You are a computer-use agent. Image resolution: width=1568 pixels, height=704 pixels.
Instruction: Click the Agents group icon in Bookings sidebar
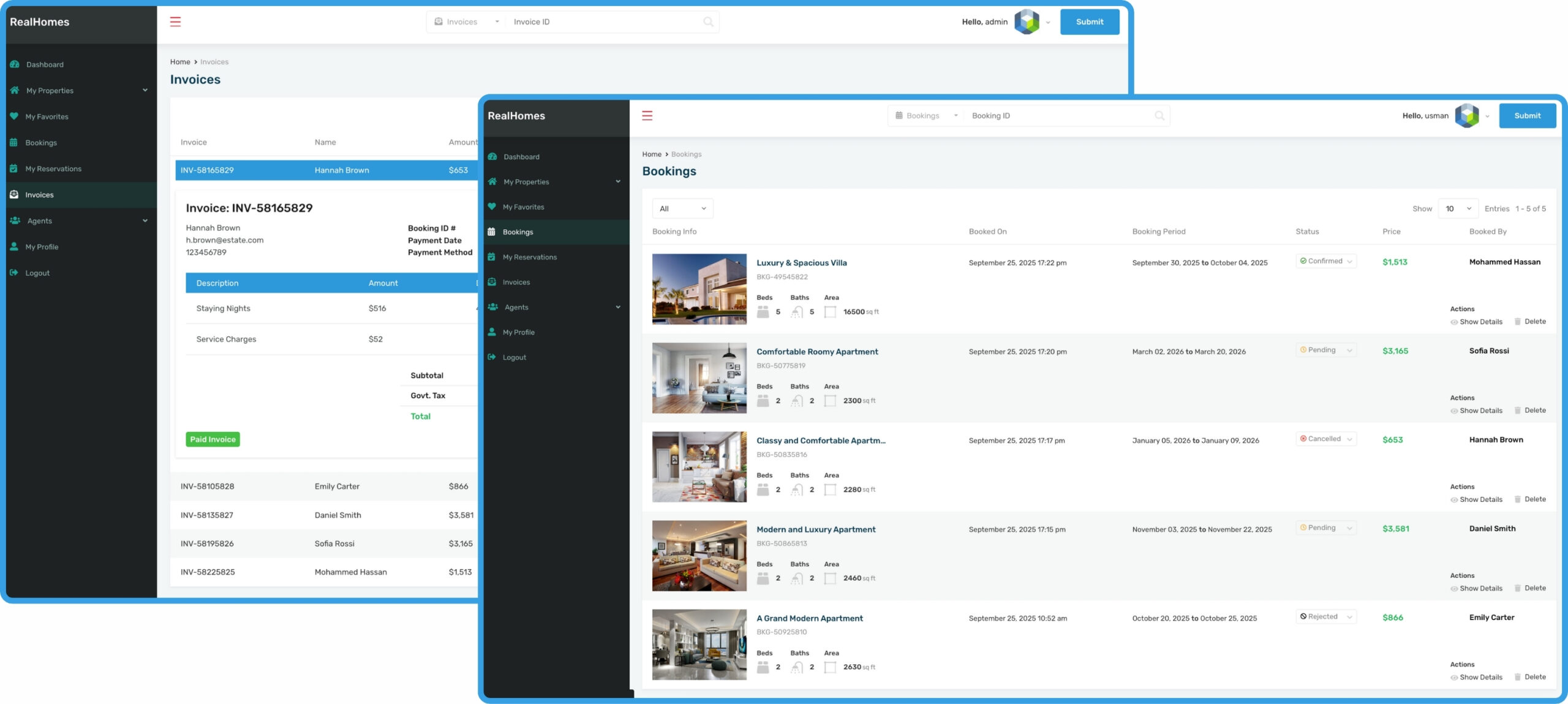click(x=493, y=307)
